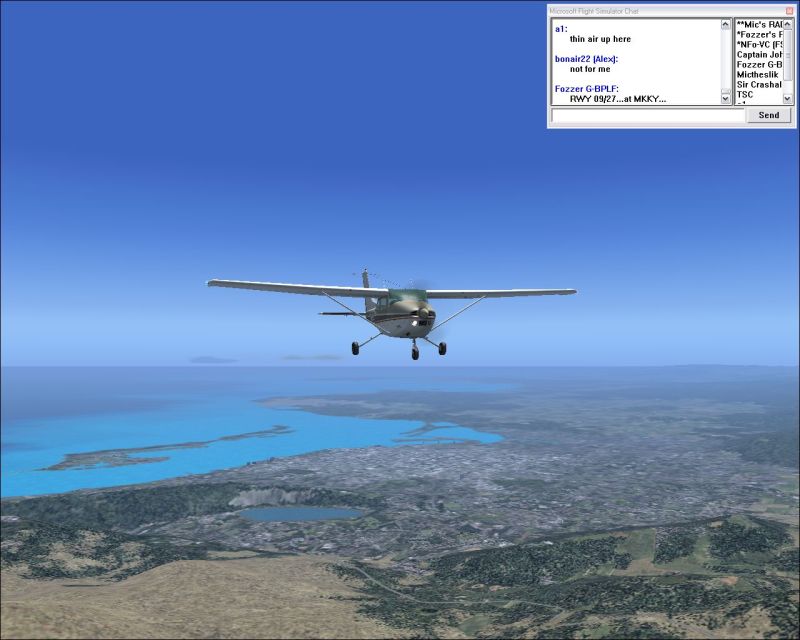The height and width of the screenshot is (640, 800).
Task: Focus the chat message input field
Action: click(x=648, y=115)
